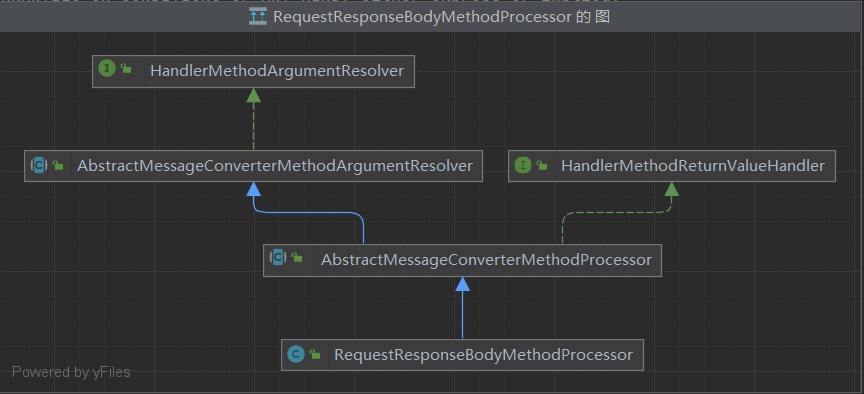Select the RequestResponseBodyMethodProcessor node label
The height and width of the screenshot is (394, 864).
pos(483,355)
